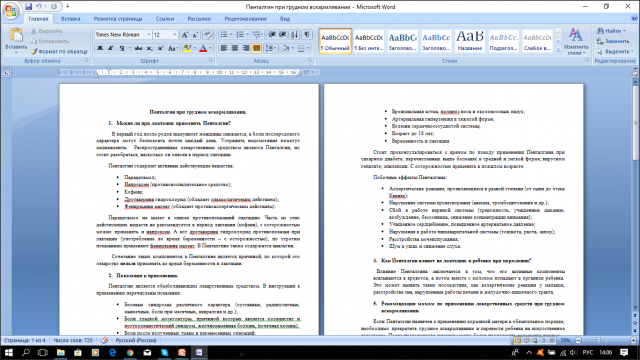Click the zoom slider handle

pos(598,340)
